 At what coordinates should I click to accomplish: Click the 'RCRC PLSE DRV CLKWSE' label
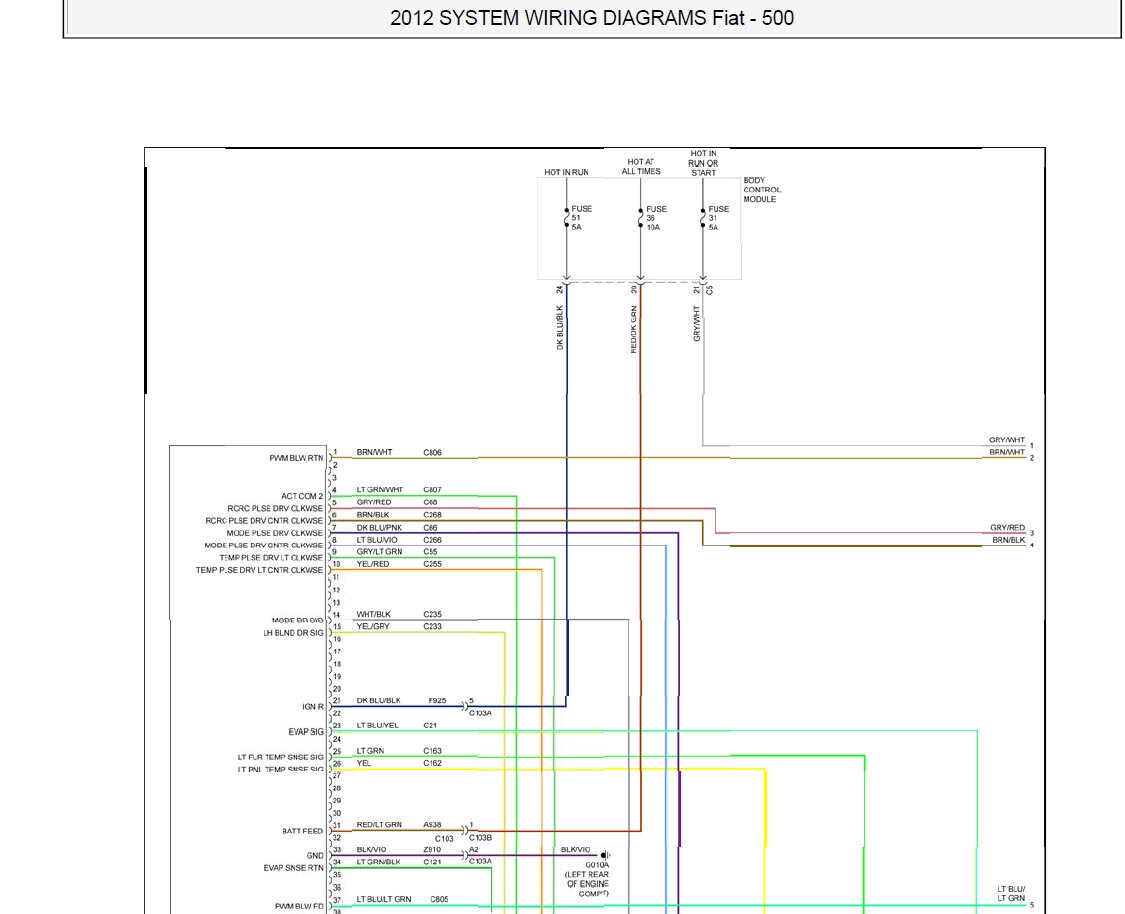275,508
